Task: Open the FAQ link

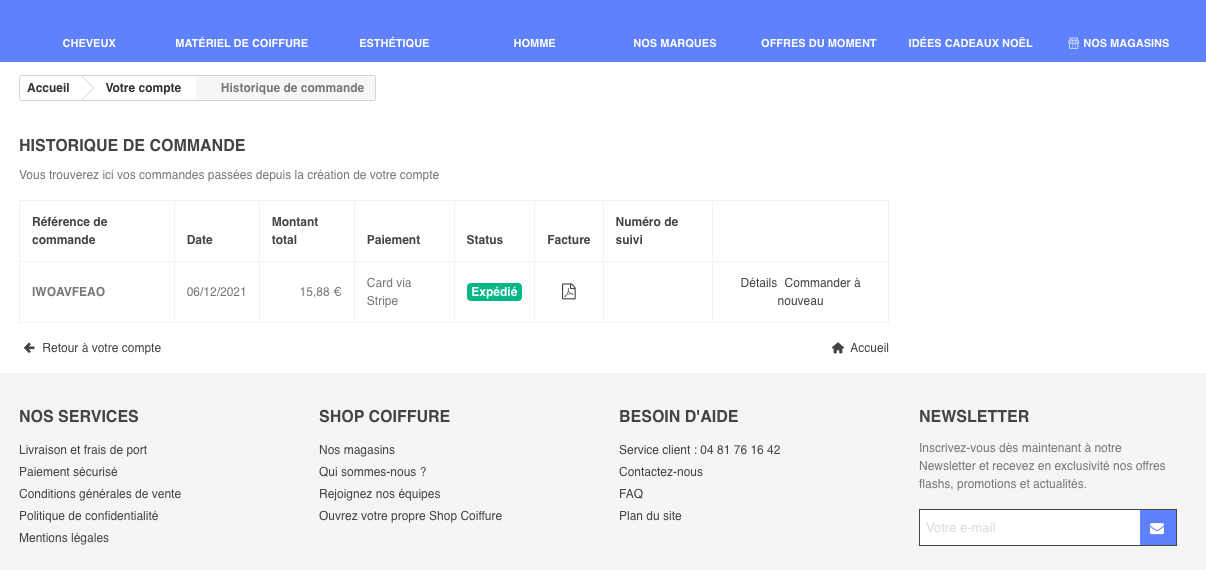Action: coord(631,494)
